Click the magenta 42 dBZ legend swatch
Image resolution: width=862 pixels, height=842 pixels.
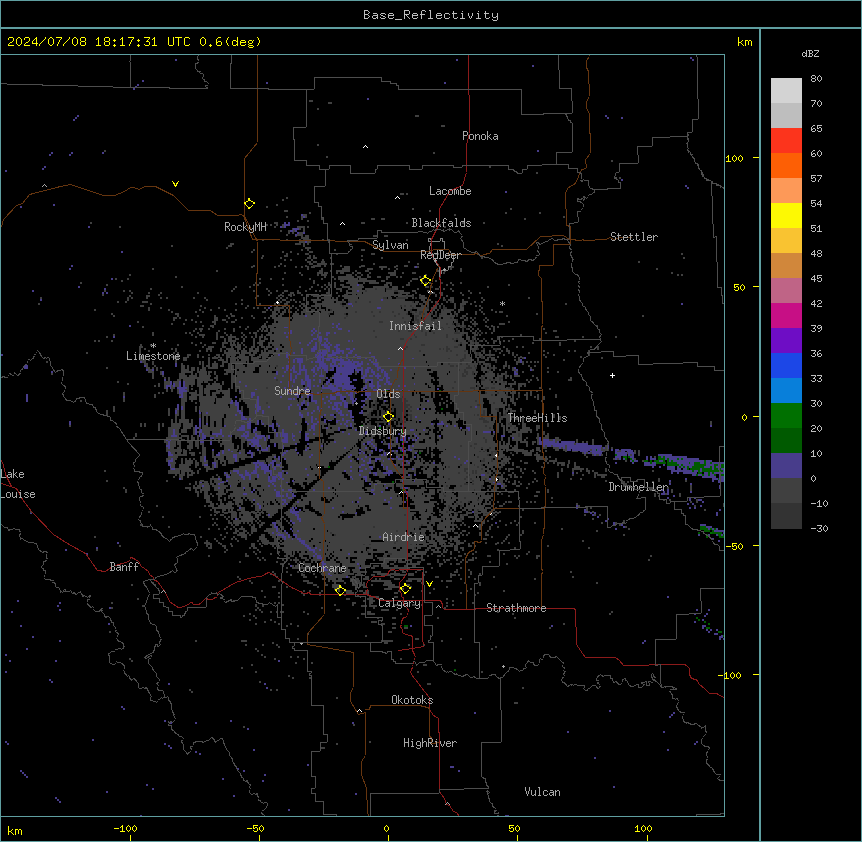point(786,315)
